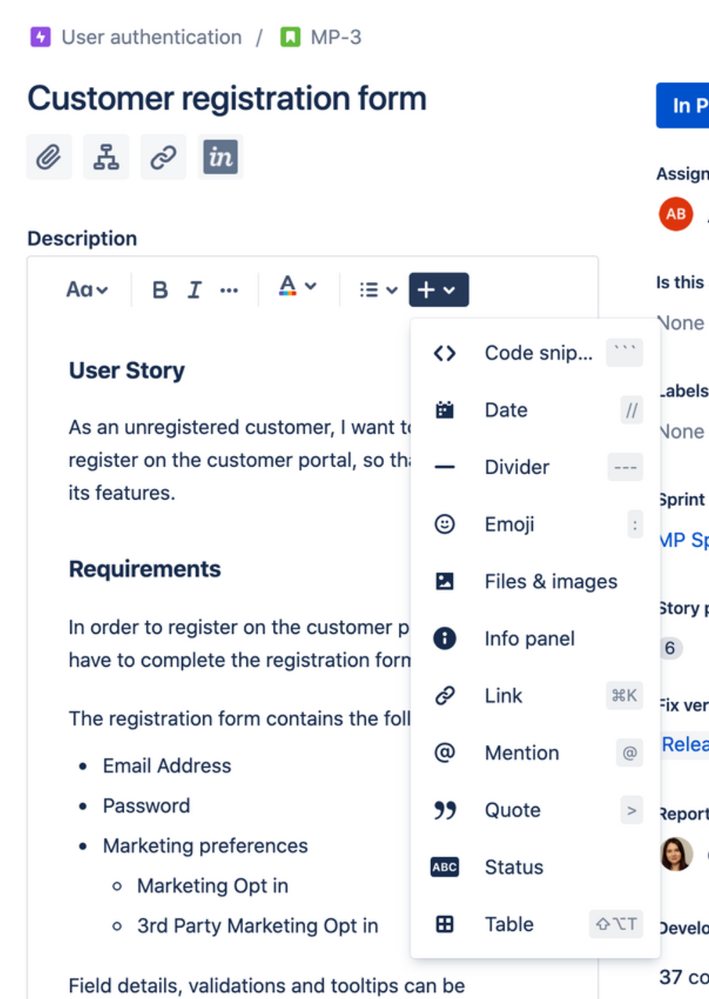Click the AB assignee avatar
The width and height of the screenshot is (709, 999).
tap(676, 213)
